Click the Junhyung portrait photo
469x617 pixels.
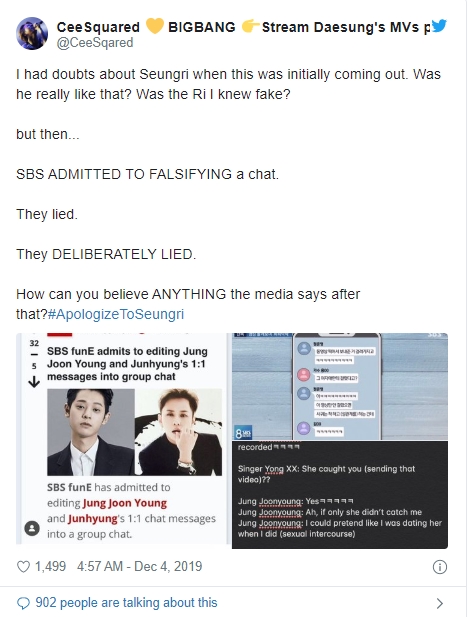click(x=179, y=432)
